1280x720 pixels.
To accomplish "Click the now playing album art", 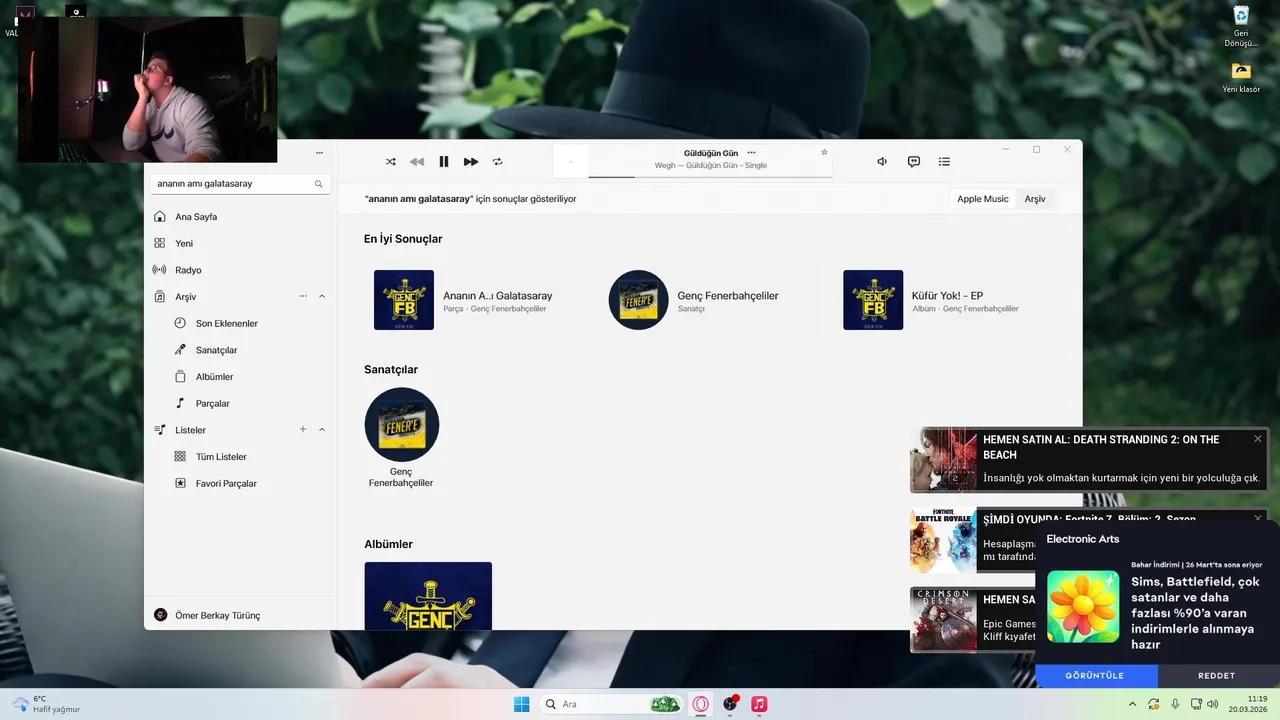I will [571, 161].
